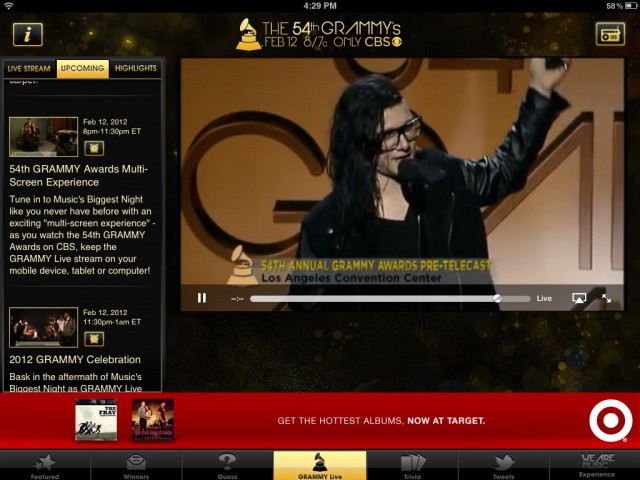
Task: Go to Featured section in bottom bar
Action: point(45,466)
